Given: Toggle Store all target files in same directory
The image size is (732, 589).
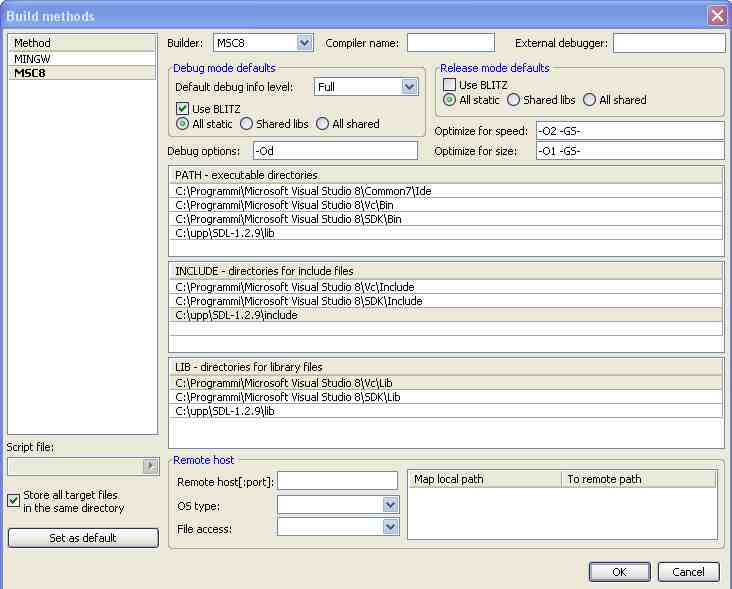Looking at the screenshot, I should pyautogui.click(x=14, y=501).
